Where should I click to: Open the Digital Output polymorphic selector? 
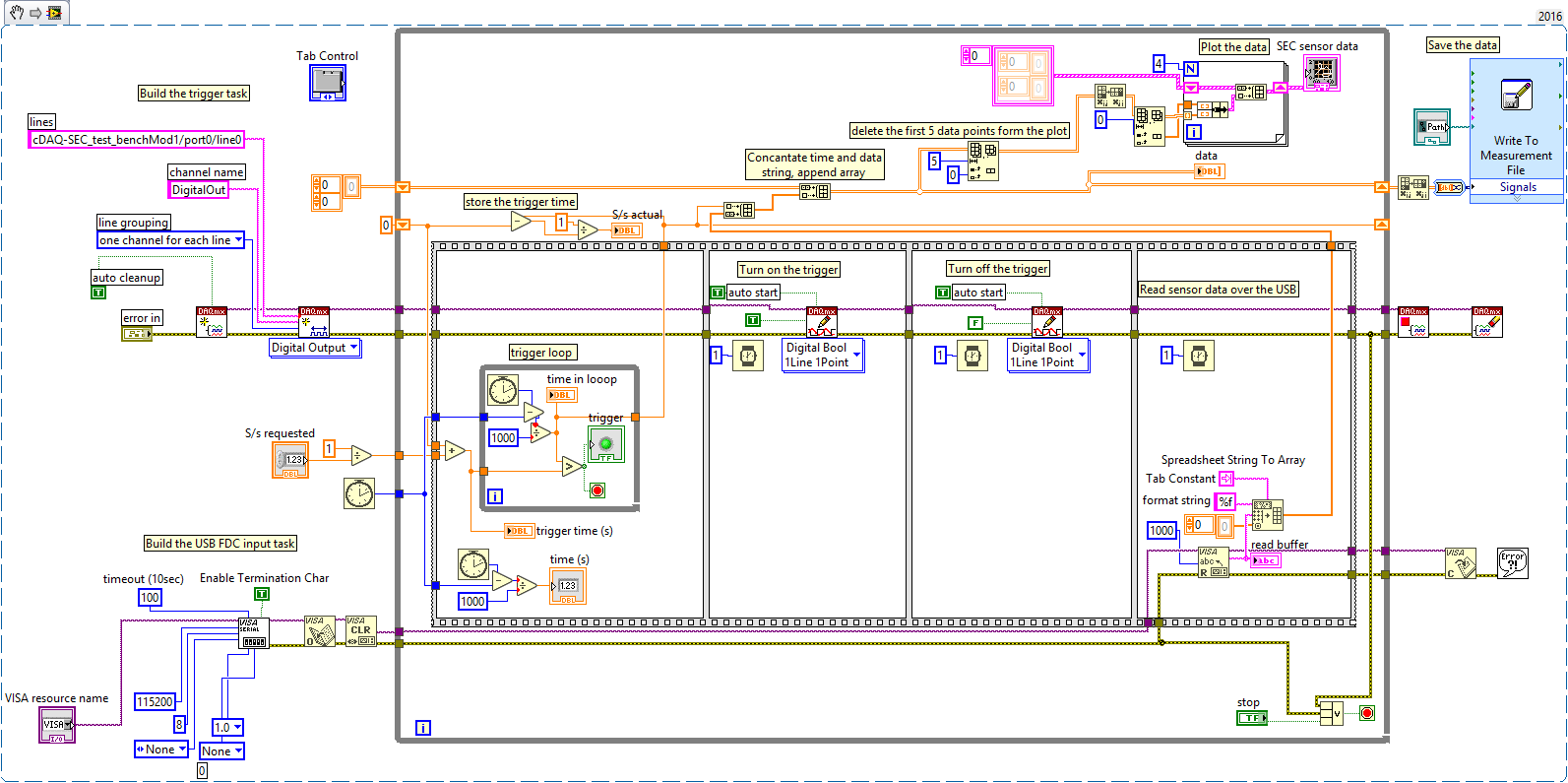click(354, 348)
